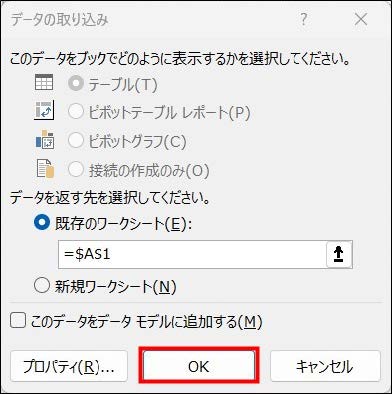Choose the 新規ワークシート(N) radio button
Image resolution: width=392 pixels, height=394 pixels.
pos(42,286)
